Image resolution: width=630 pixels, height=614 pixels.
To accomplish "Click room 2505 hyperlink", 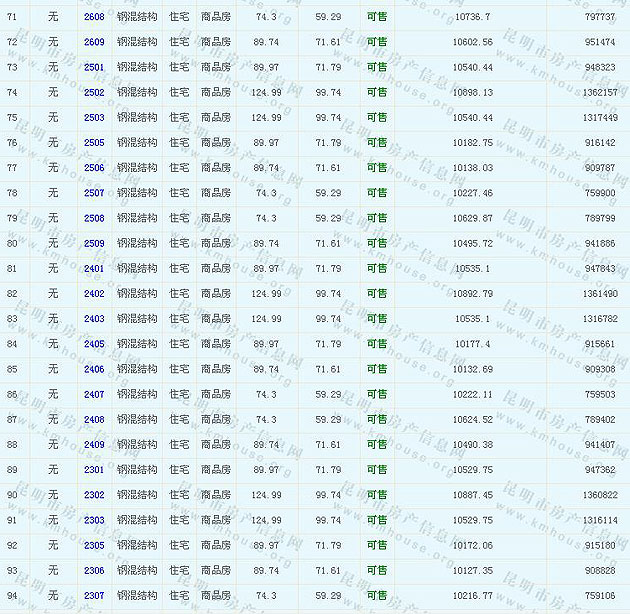I will (x=94, y=143).
